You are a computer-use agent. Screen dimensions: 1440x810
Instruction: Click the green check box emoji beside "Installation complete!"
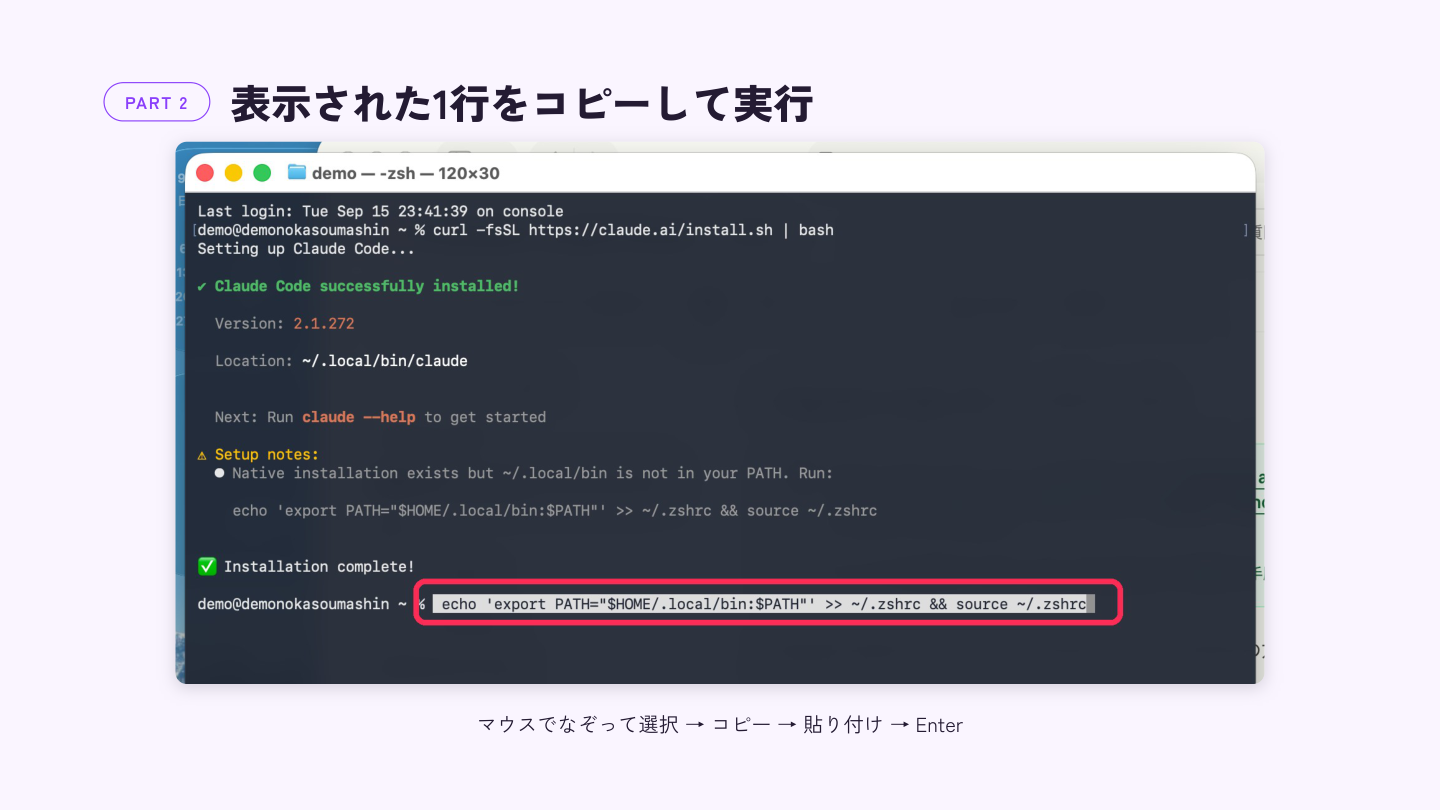207,567
